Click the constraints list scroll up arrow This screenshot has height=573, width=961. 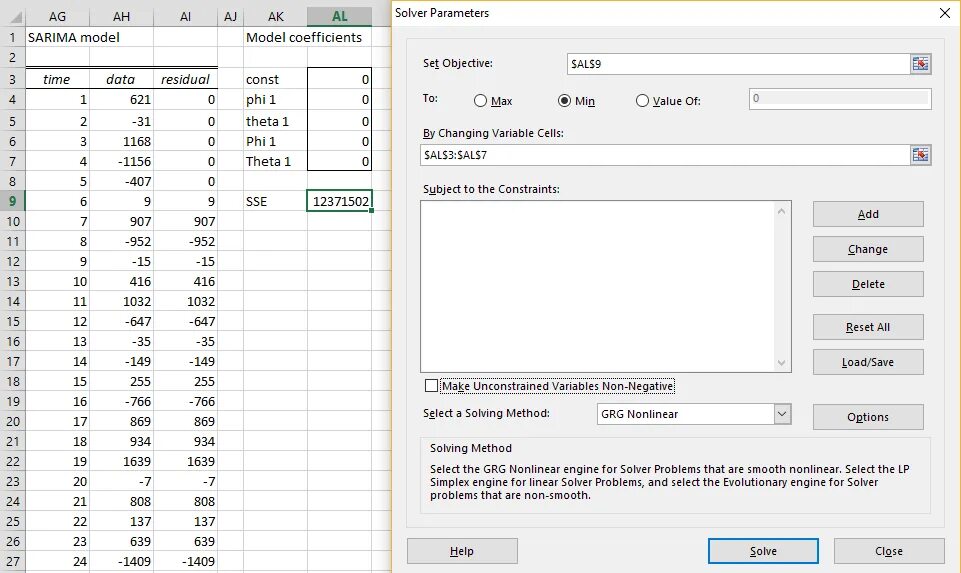[781, 211]
